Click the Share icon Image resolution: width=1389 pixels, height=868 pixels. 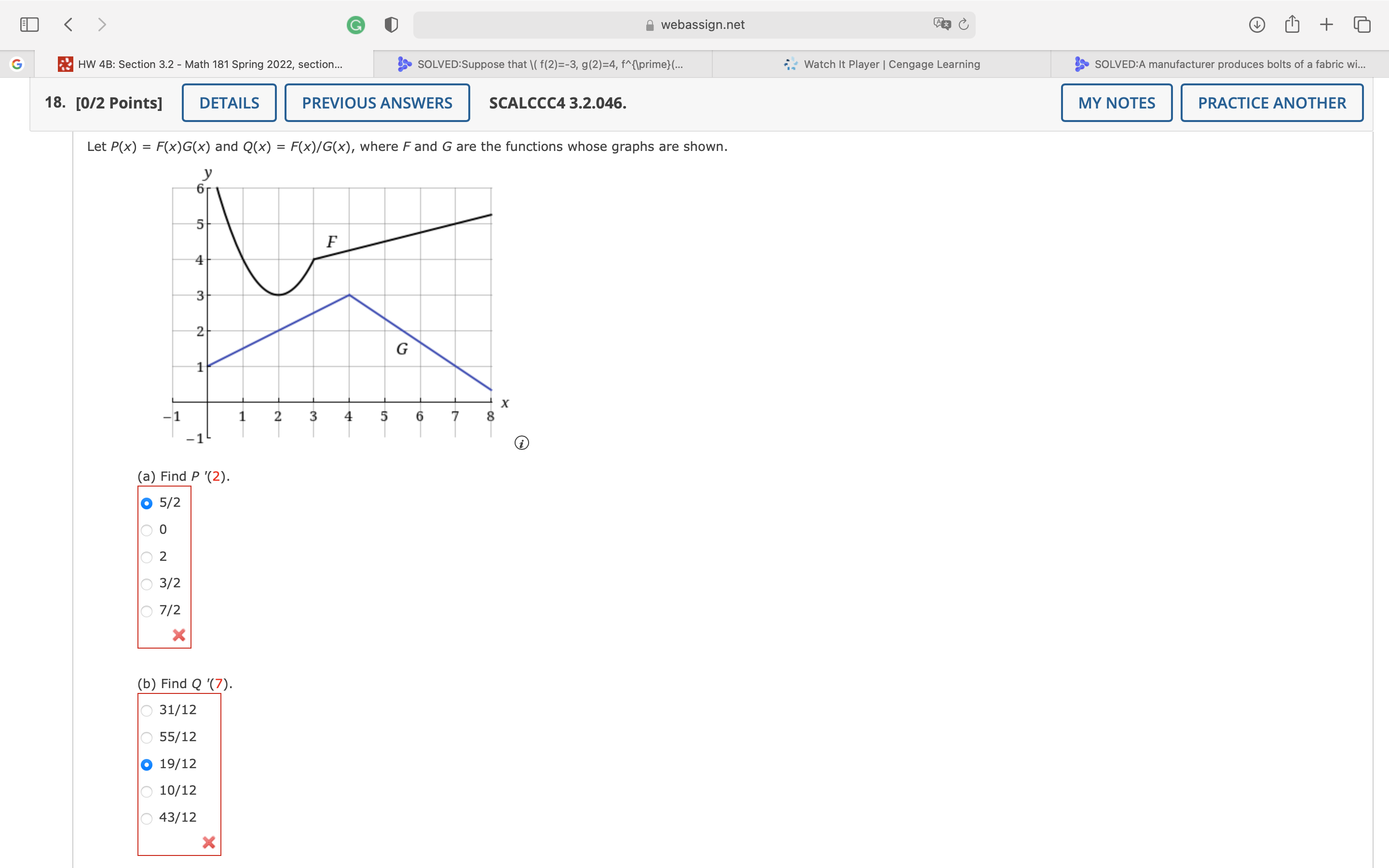tap(1293, 24)
